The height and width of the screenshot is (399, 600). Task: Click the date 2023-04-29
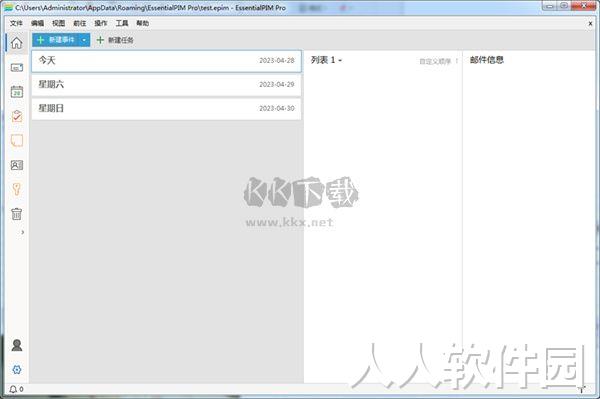click(x=277, y=85)
